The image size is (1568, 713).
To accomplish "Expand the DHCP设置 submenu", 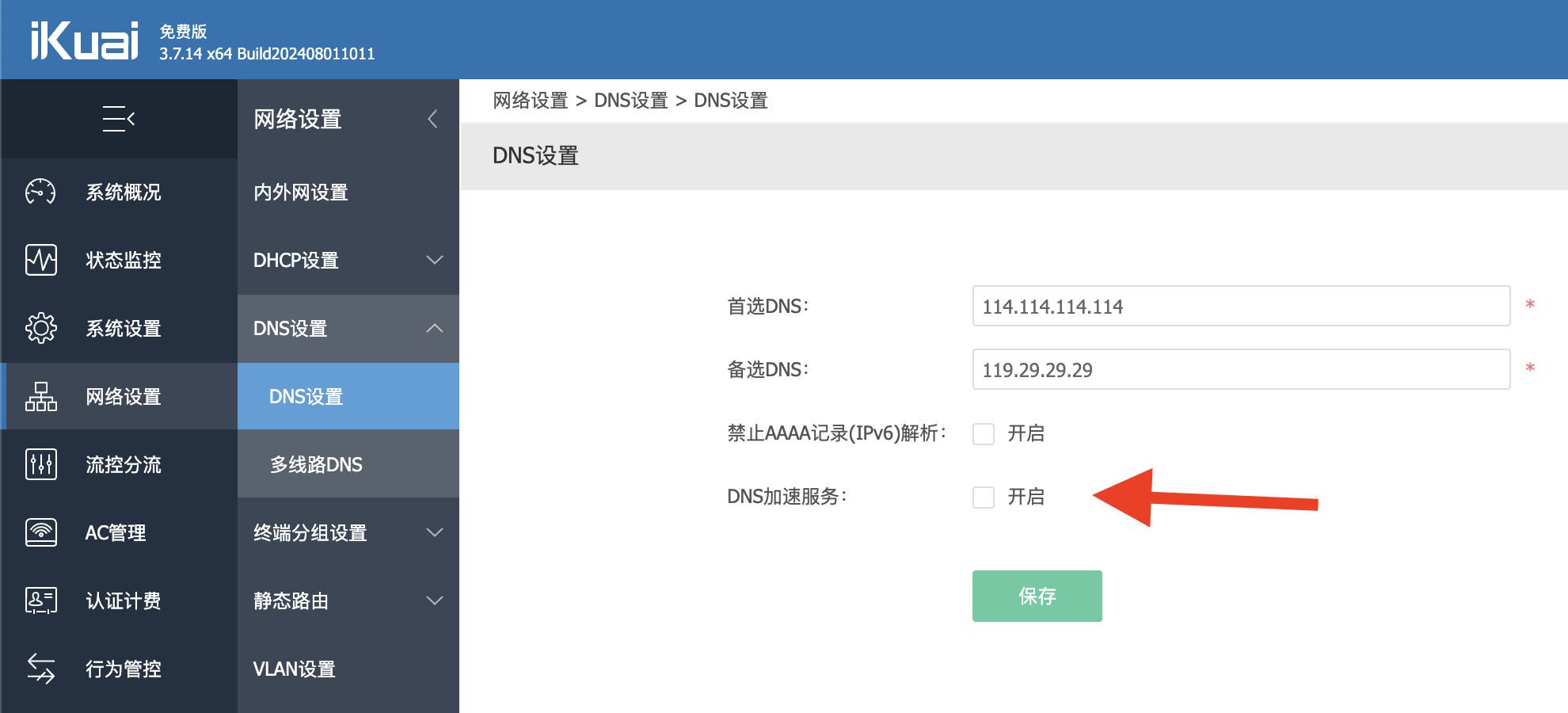I will pos(348,261).
